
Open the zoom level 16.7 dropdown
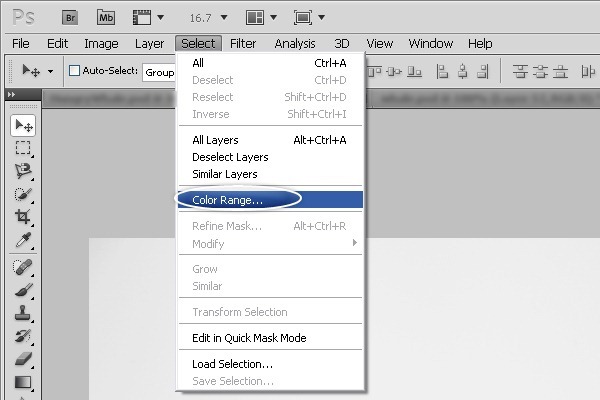pyautogui.click(x=209, y=18)
